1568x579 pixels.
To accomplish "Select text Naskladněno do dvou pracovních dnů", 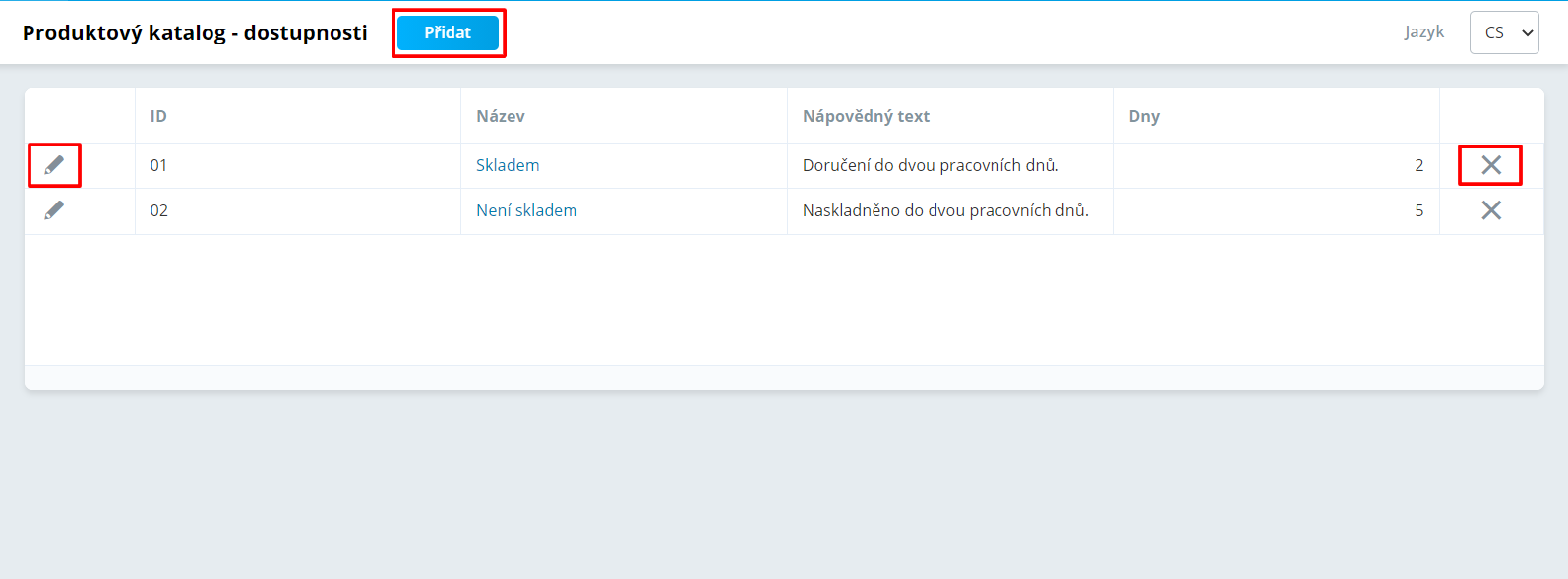I will click(945, 210).
